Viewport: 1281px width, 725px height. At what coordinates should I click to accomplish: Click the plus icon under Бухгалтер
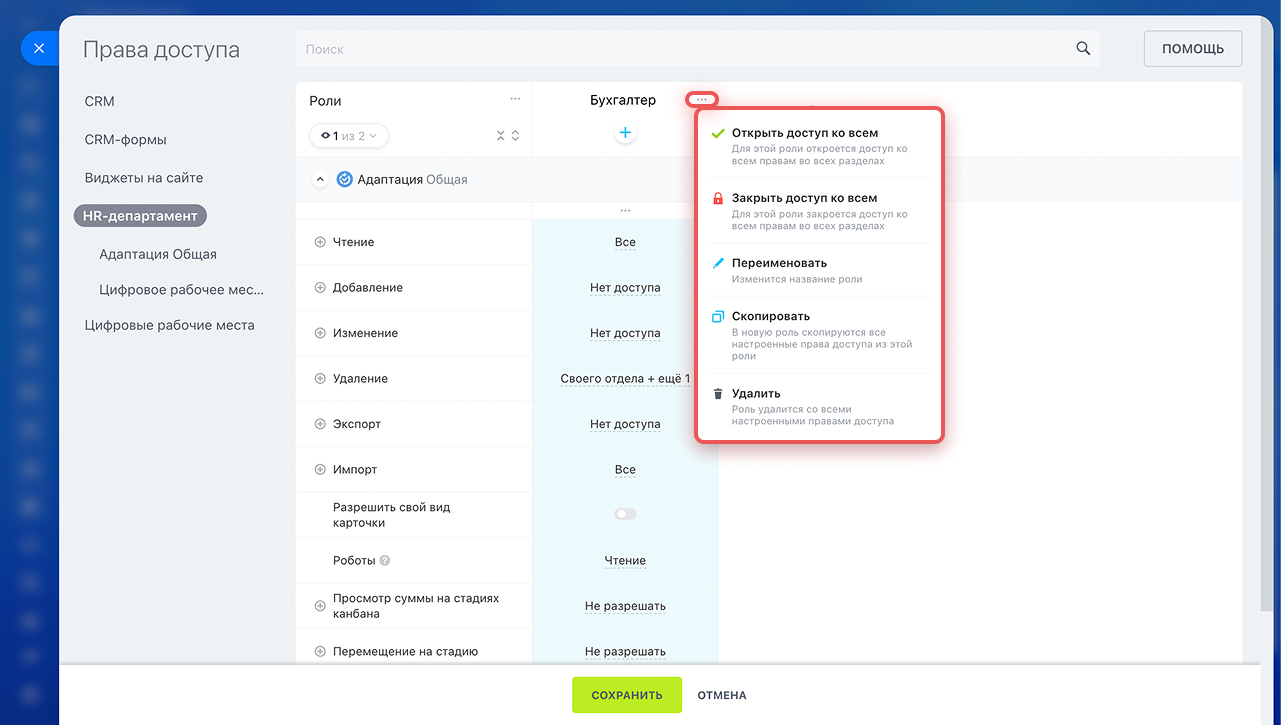(x=625, y=133)
